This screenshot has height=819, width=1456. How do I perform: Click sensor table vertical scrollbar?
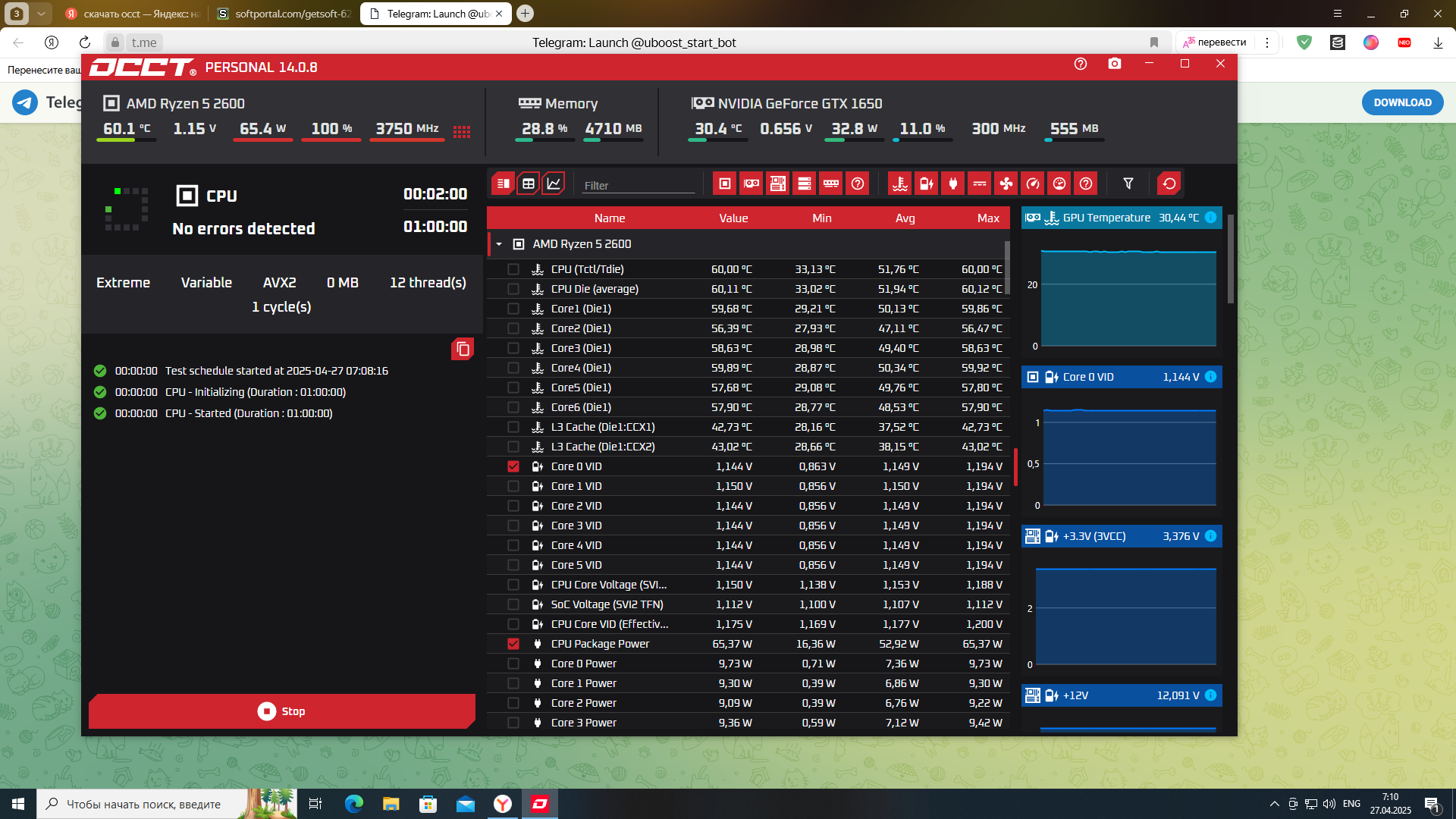pyautogui.click(x=1007, y=268)
